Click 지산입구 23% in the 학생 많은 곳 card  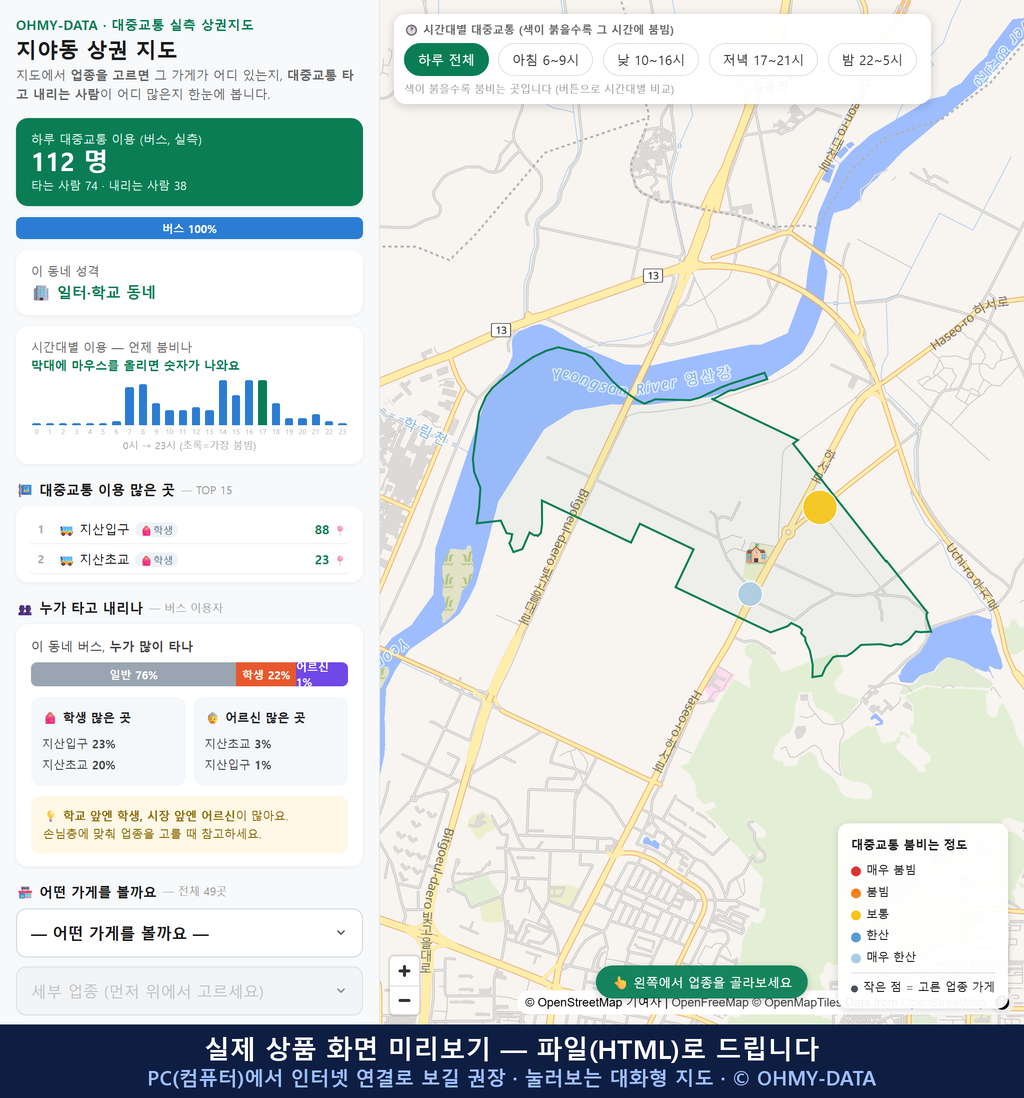(79, 744)
